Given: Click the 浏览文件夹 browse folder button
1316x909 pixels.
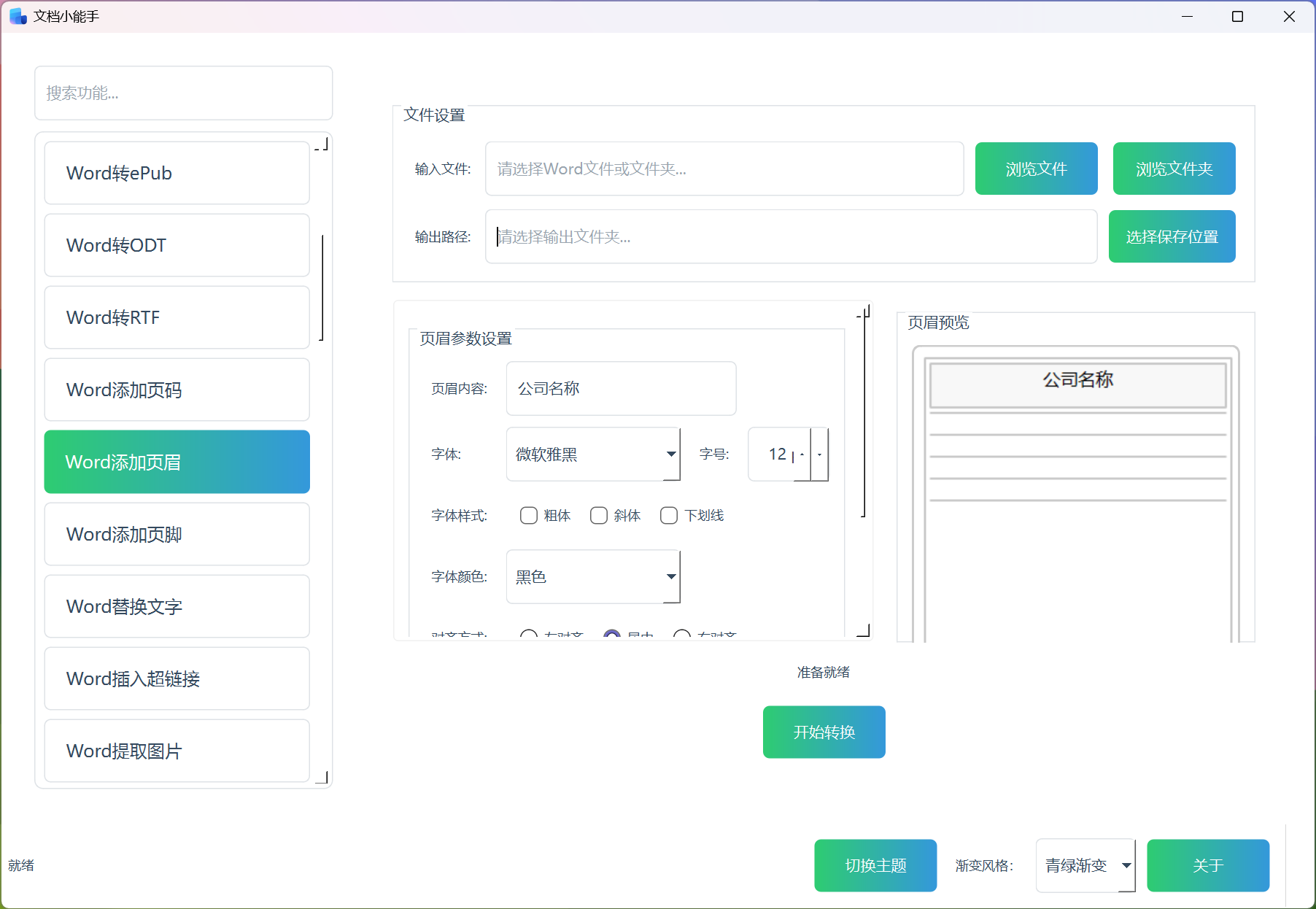Looking at the screenshot, I should [1173, 169].
